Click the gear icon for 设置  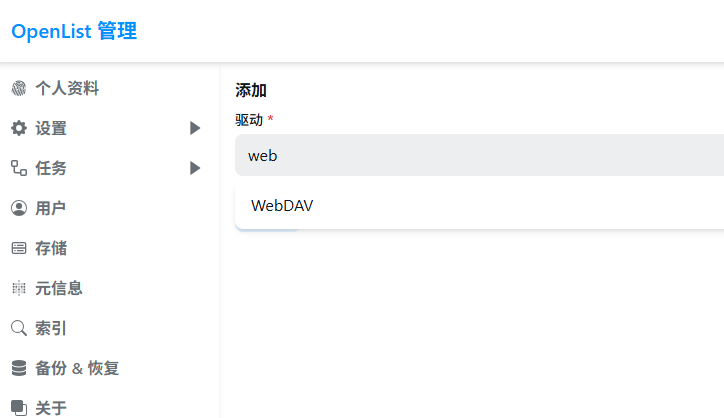[19, 128]
